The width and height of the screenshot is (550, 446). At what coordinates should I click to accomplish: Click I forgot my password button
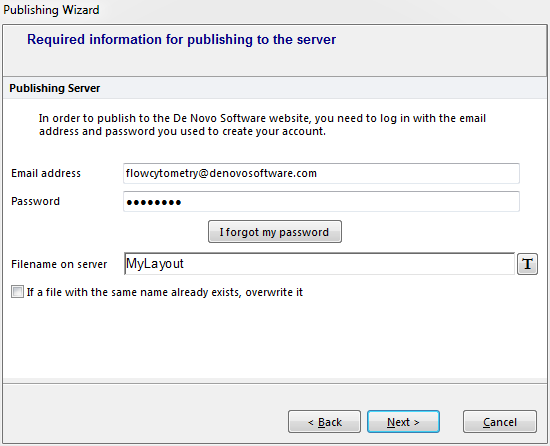[x=275, y=231]
